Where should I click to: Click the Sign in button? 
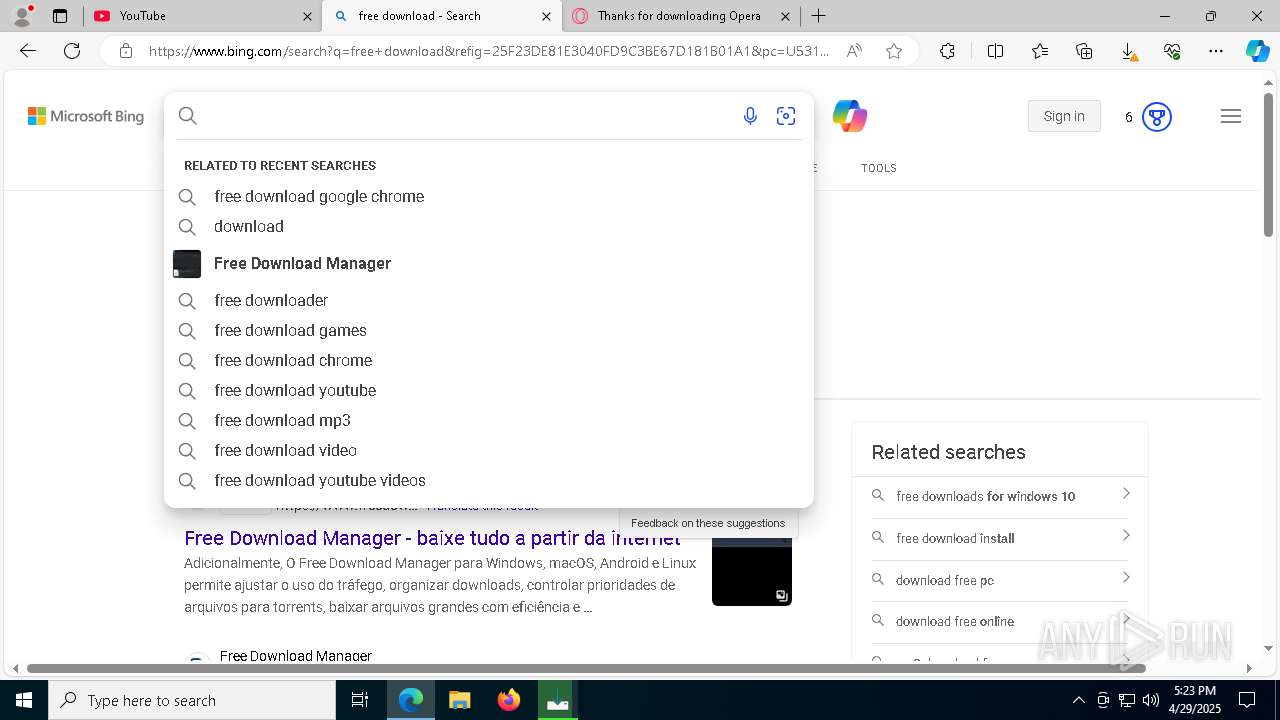click(x=1064, y=116)
